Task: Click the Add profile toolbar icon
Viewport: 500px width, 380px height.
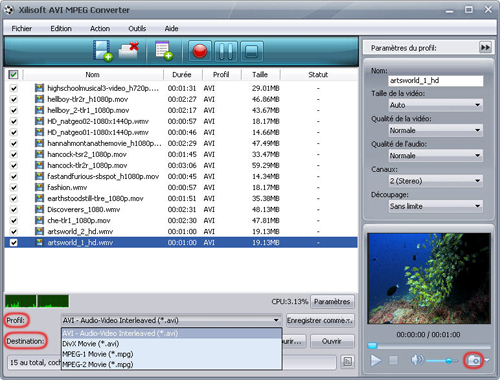Action: point(164,51)
